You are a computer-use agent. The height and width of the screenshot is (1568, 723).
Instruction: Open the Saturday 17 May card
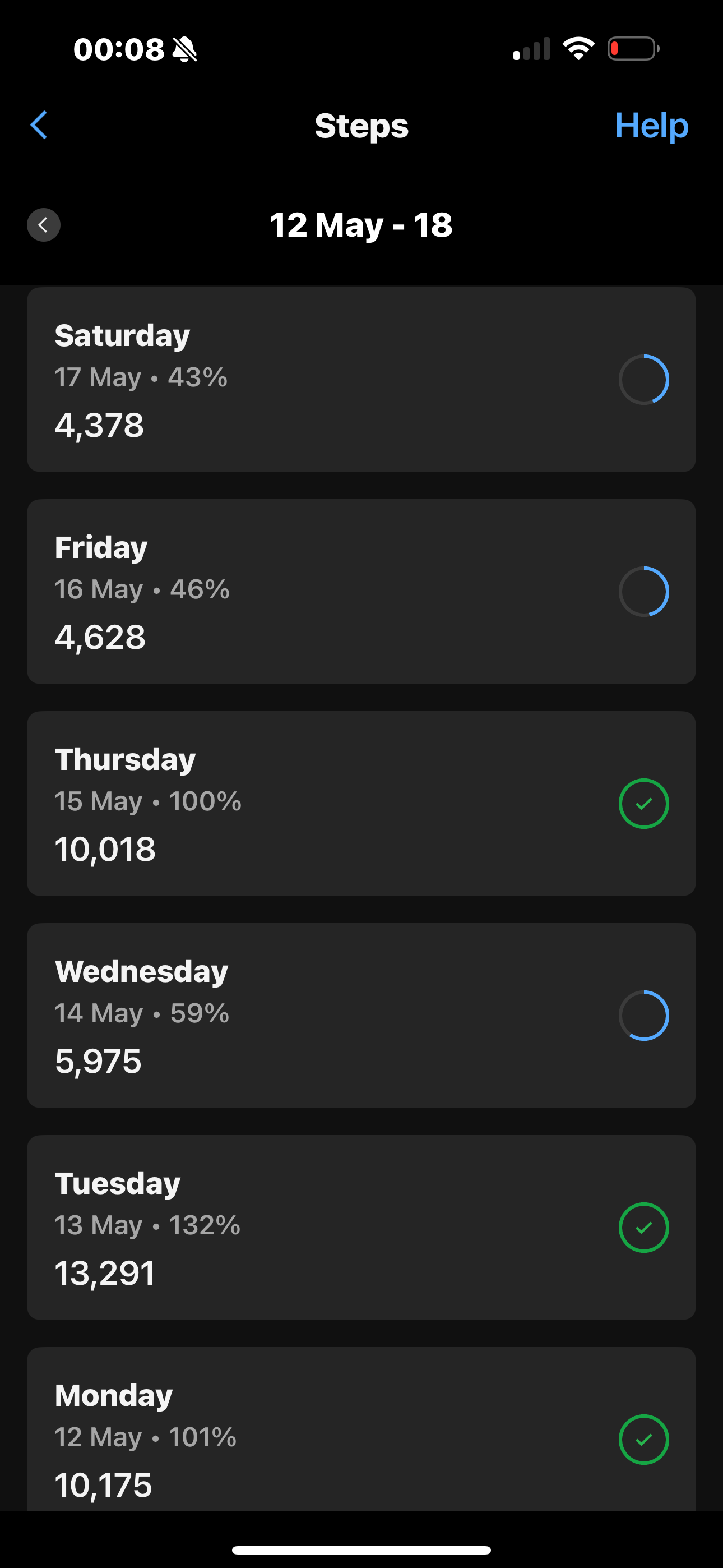[x=361, y=380]
